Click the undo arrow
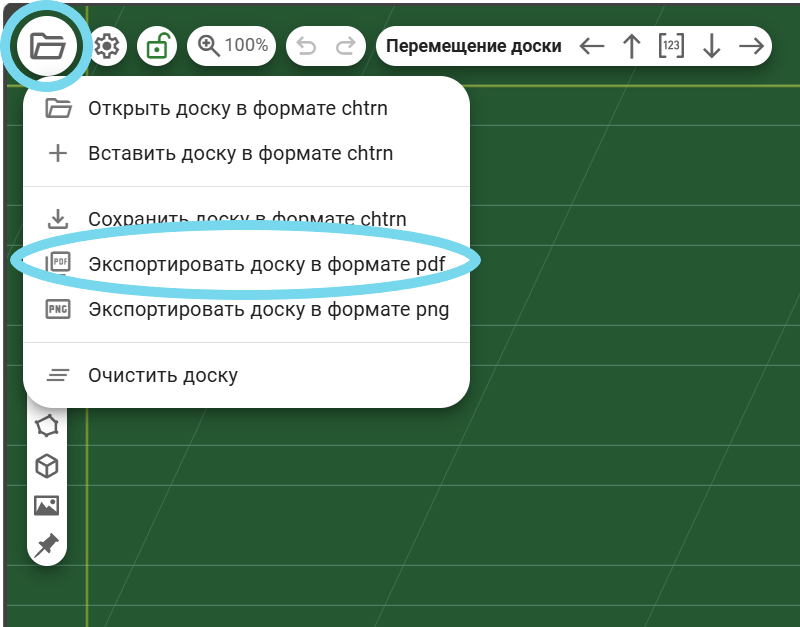Image resolution: width=800 pixels, height=627 pixels. 308,46
